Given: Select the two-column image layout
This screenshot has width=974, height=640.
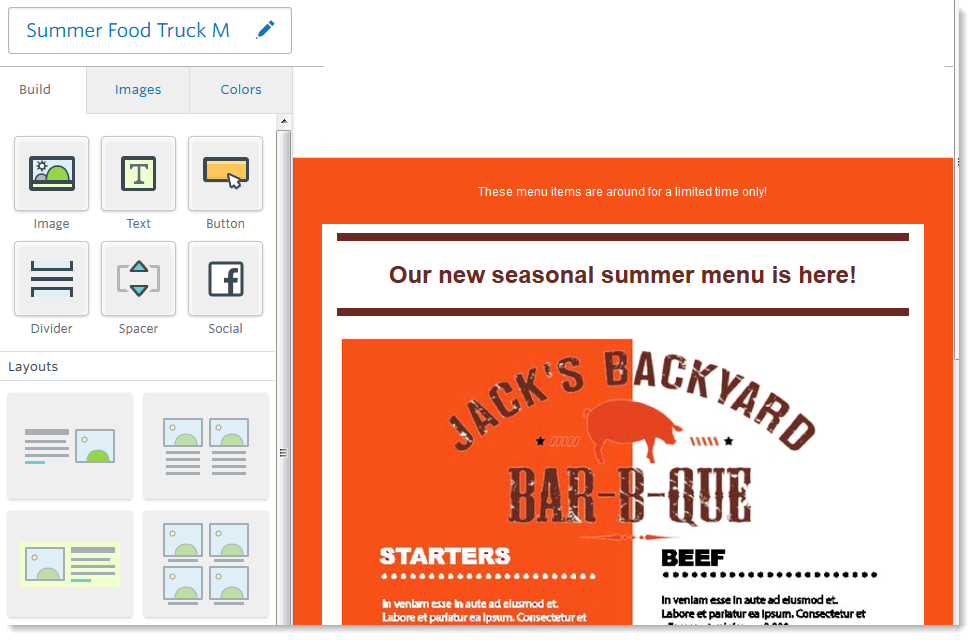Looking at the screenshot, I should (206, 446).
